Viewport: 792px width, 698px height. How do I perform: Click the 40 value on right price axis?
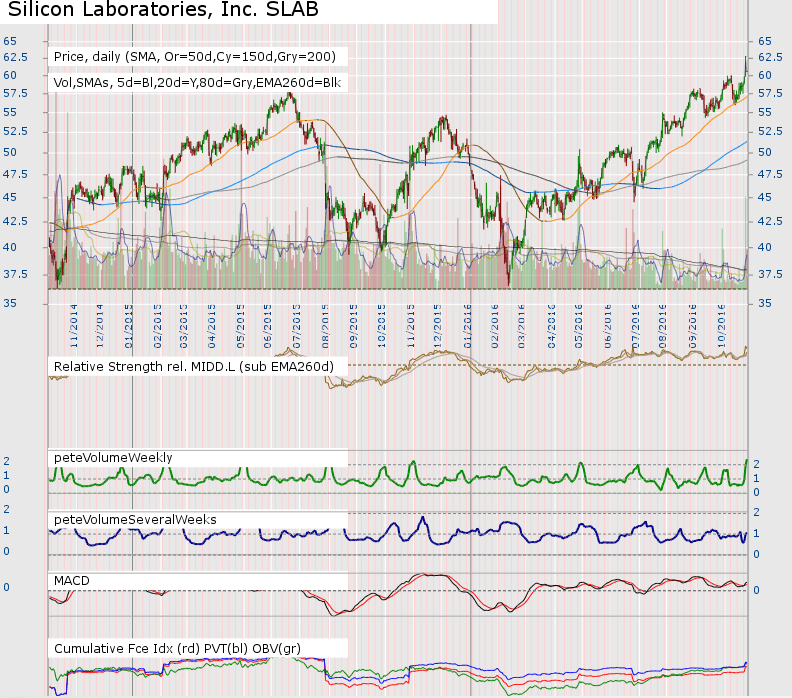coord(765,247)
